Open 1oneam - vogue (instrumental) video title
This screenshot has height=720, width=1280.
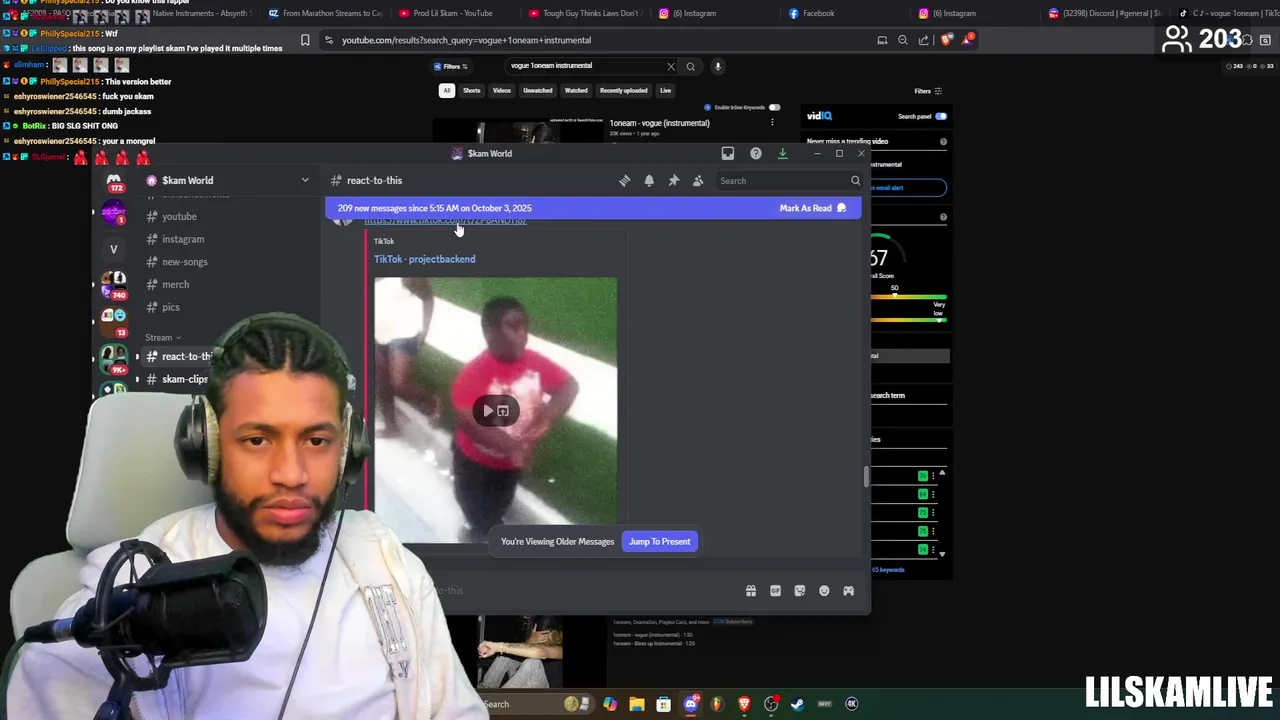click(x=659, y=123)
